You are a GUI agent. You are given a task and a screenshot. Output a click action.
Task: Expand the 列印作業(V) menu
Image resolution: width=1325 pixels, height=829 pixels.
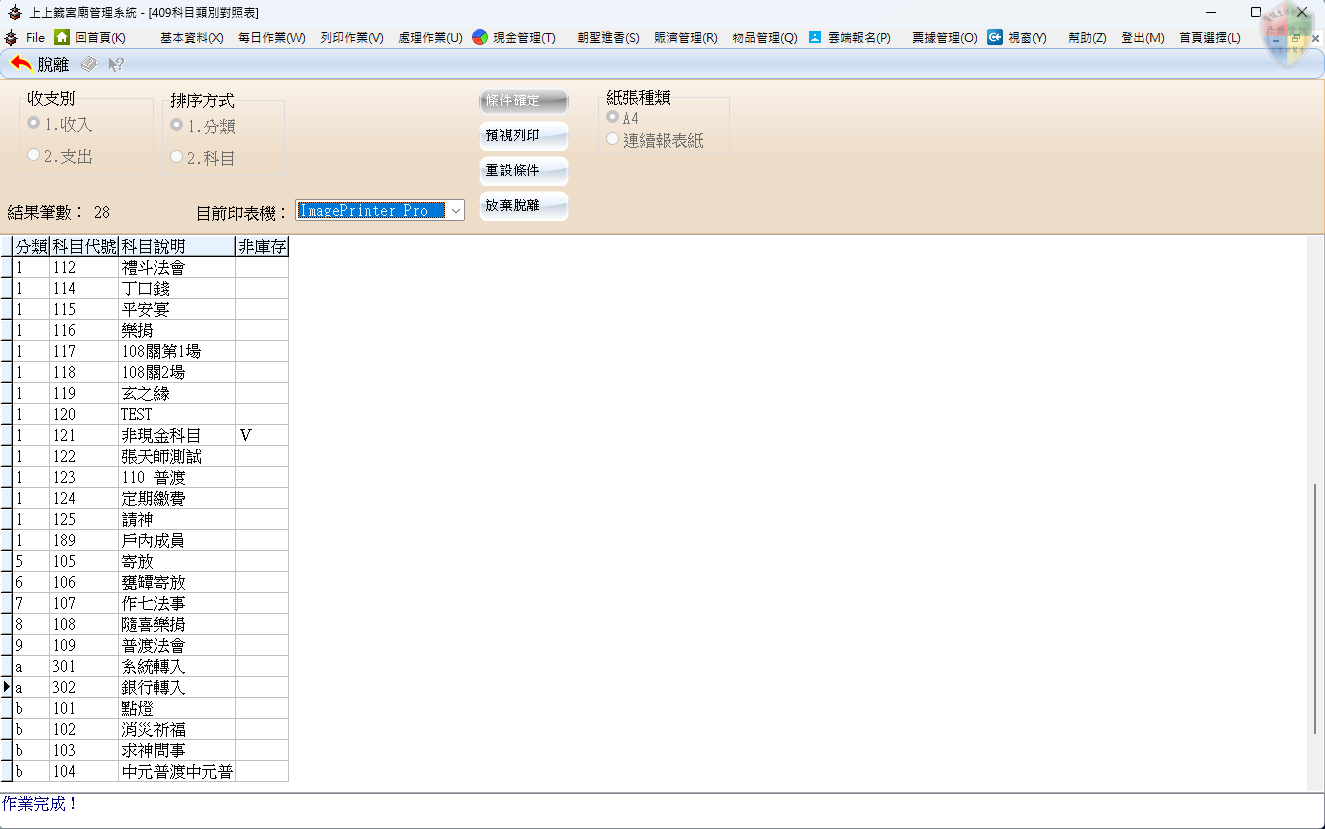(352, 37)
